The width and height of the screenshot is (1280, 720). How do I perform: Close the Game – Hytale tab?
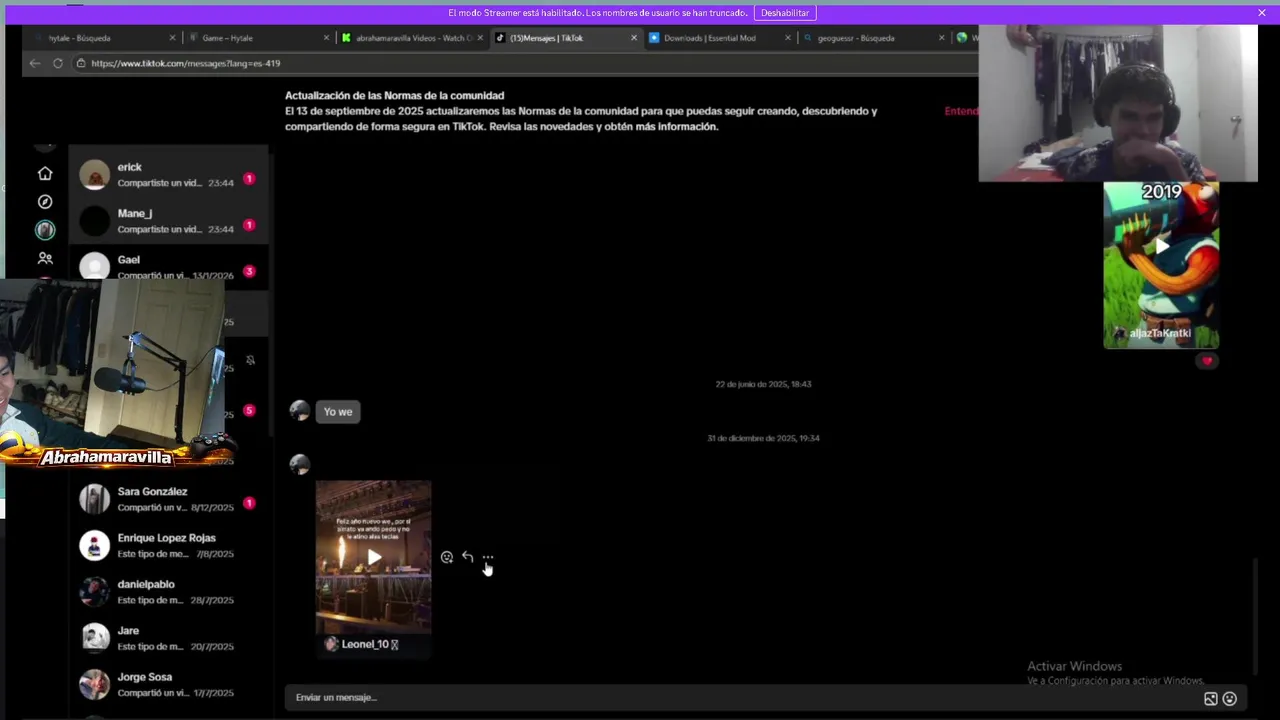326,38
